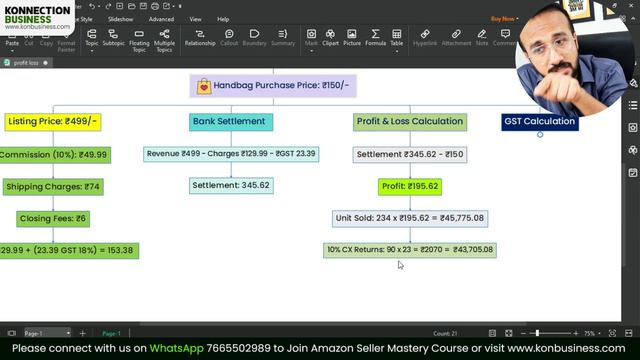Open the Help menu tab
The image size is (640, 360).
coord(223,19)
